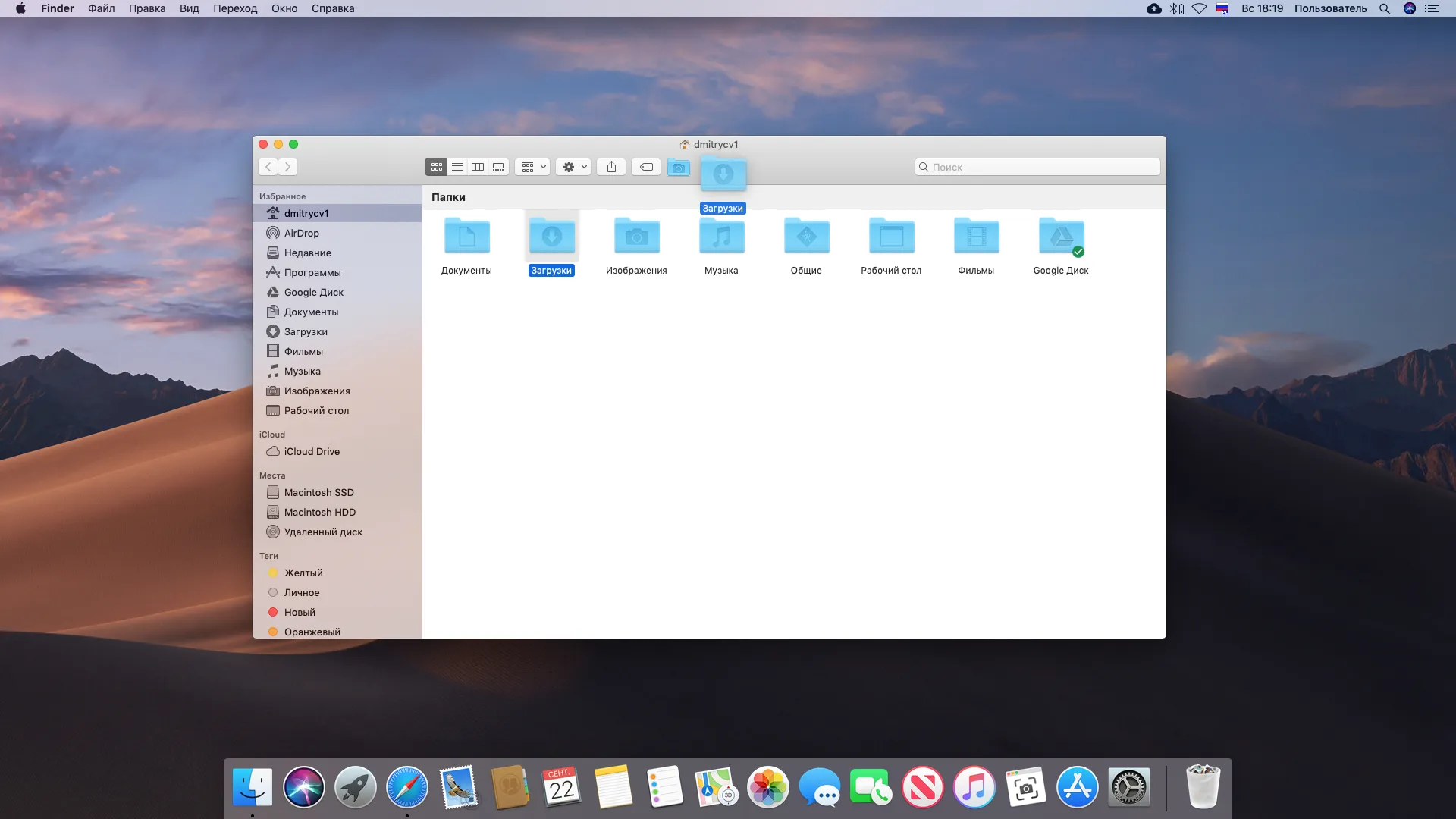Open the Вид menu
Image resolution: width=1456 pixels, height=819 pixels.
pos(190,8)
